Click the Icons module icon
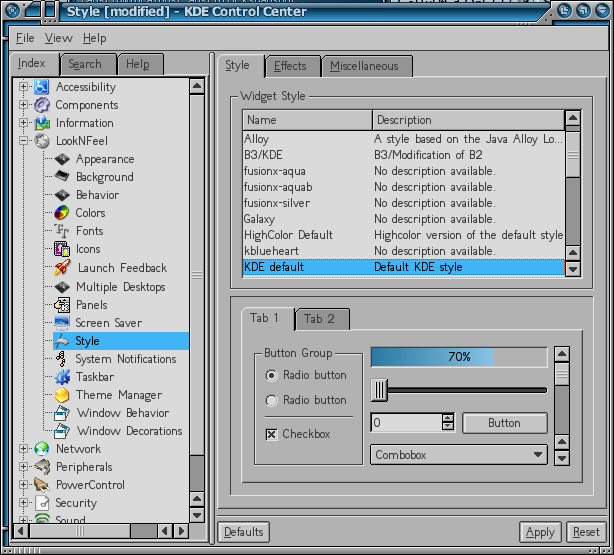Viewport: 614px width, 555px height. 62,249
